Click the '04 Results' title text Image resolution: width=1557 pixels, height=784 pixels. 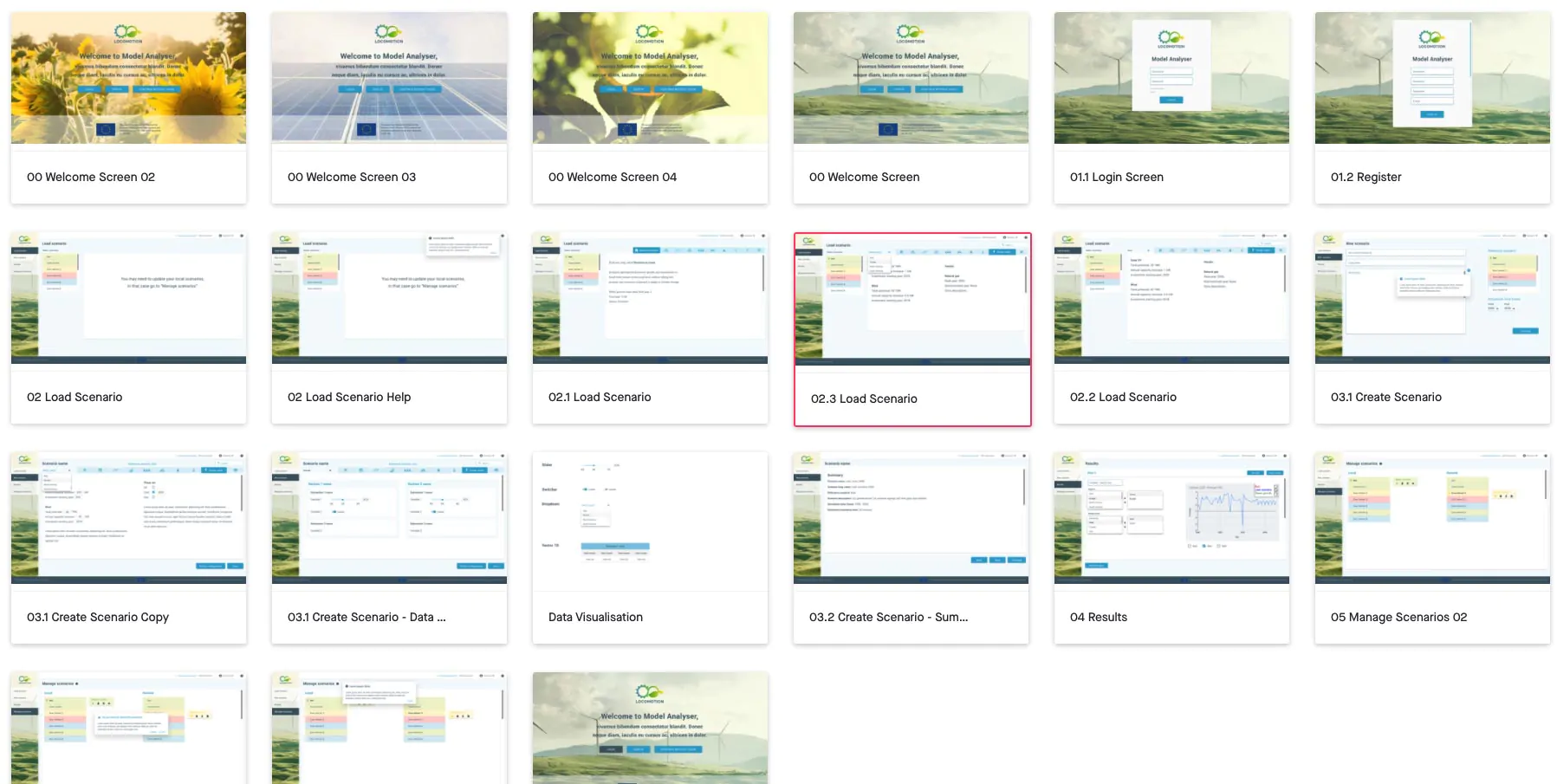point(1098,617)
